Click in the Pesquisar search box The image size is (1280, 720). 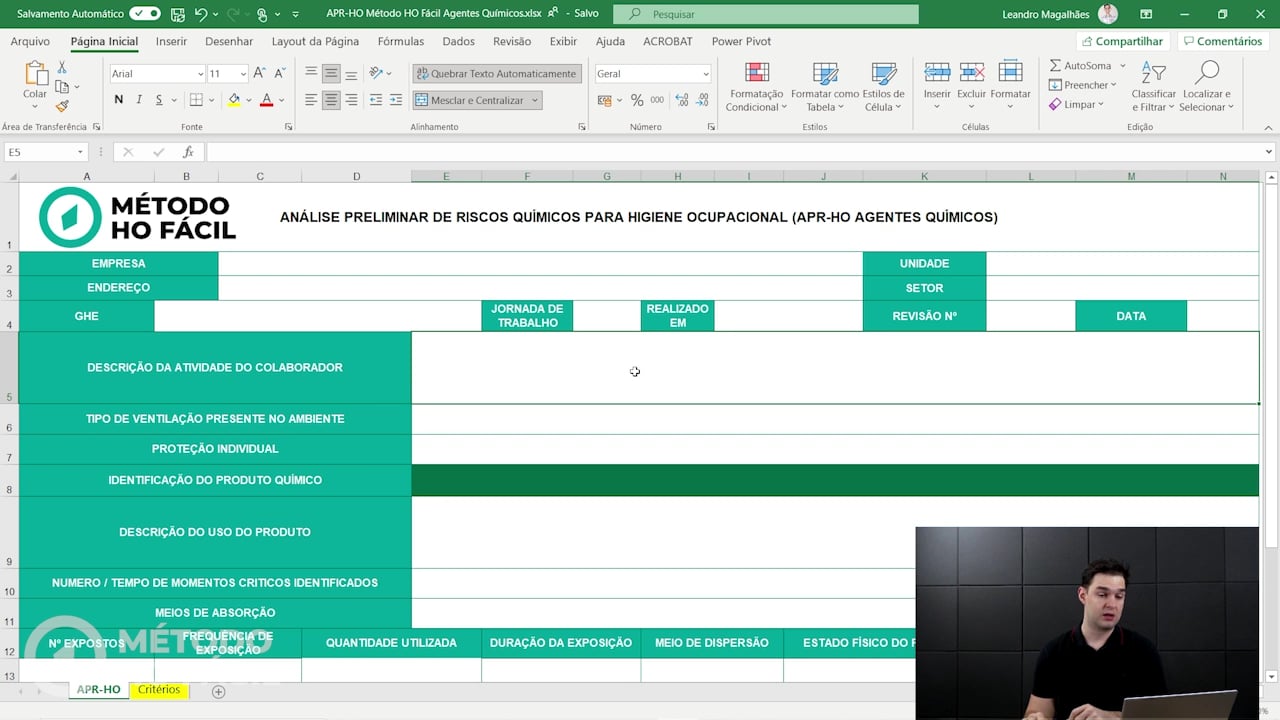(765, 14)
